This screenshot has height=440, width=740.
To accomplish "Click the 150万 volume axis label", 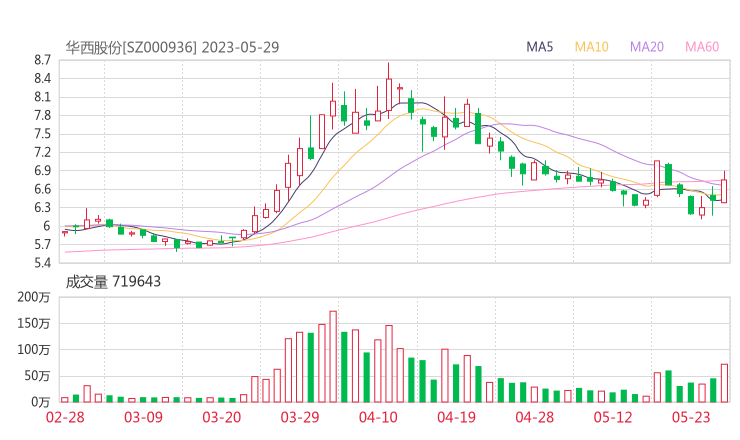I will click(x=34, y=323).
